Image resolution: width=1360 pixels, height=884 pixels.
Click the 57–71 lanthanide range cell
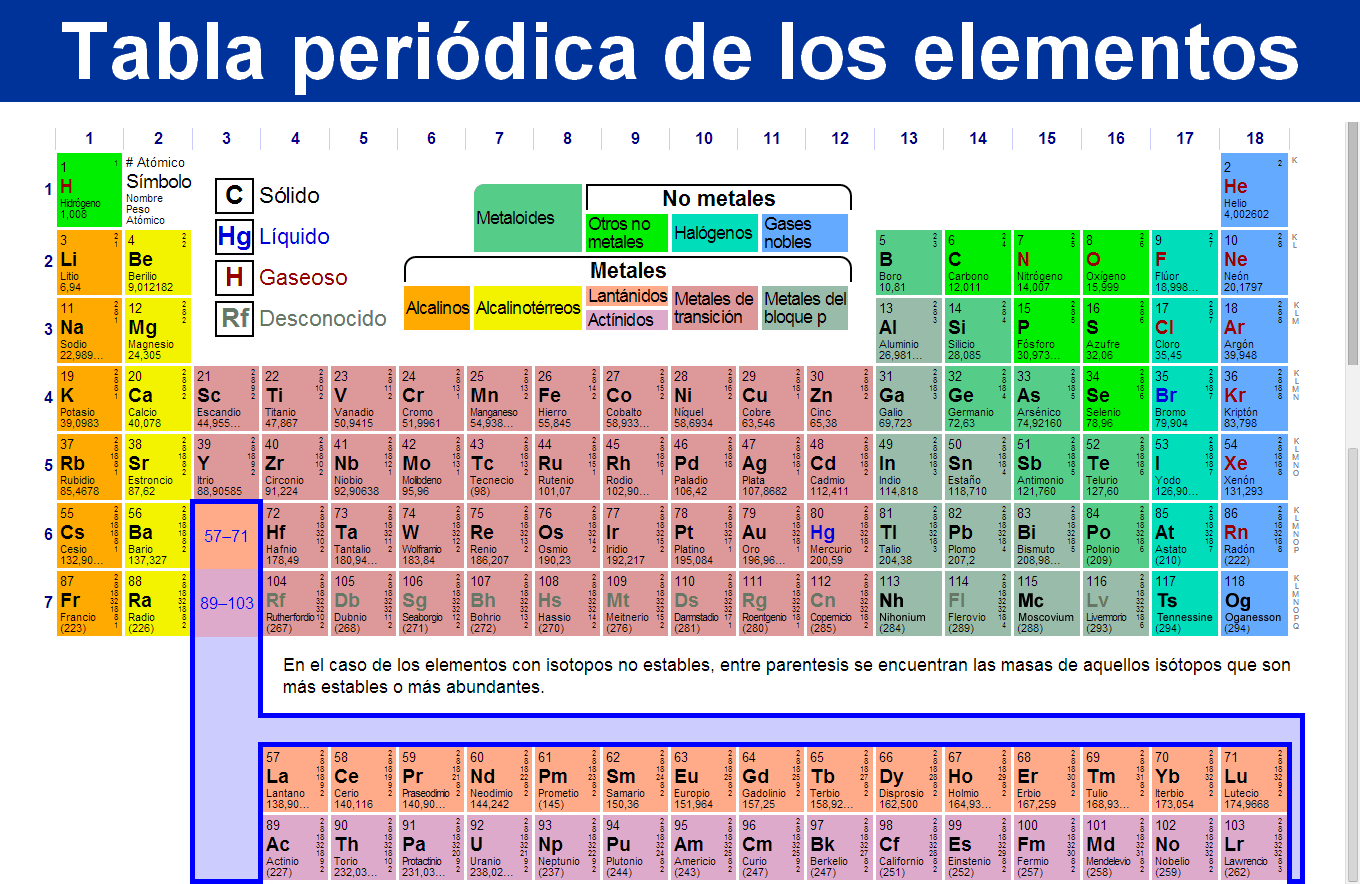[x=225, y=535]
